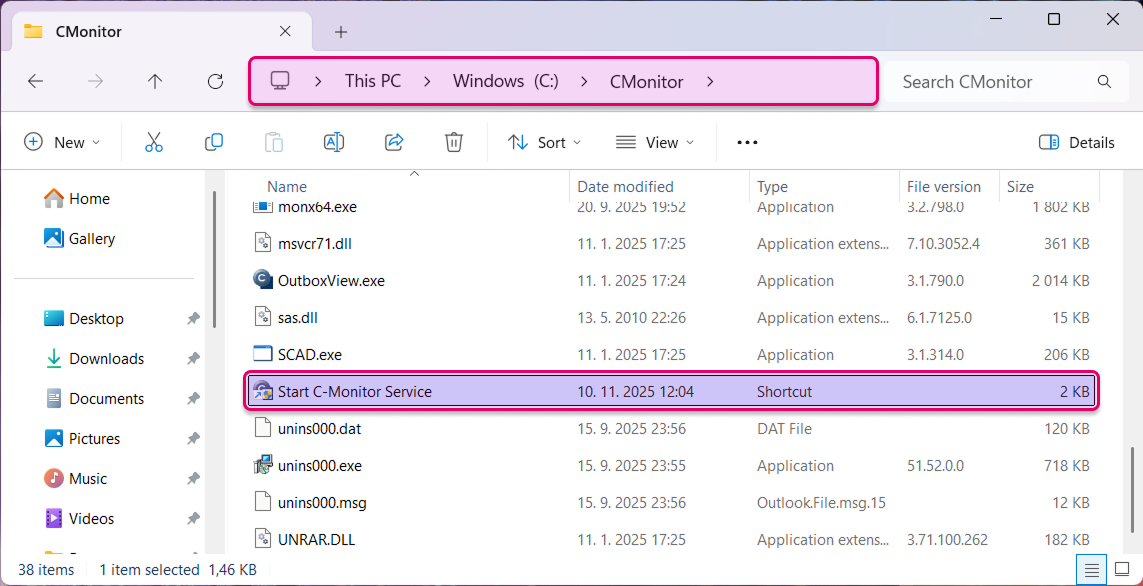This screenshot has width=1143, height=586.
Task: Click the Rename icon in toolbar
Action: (334, 142)
